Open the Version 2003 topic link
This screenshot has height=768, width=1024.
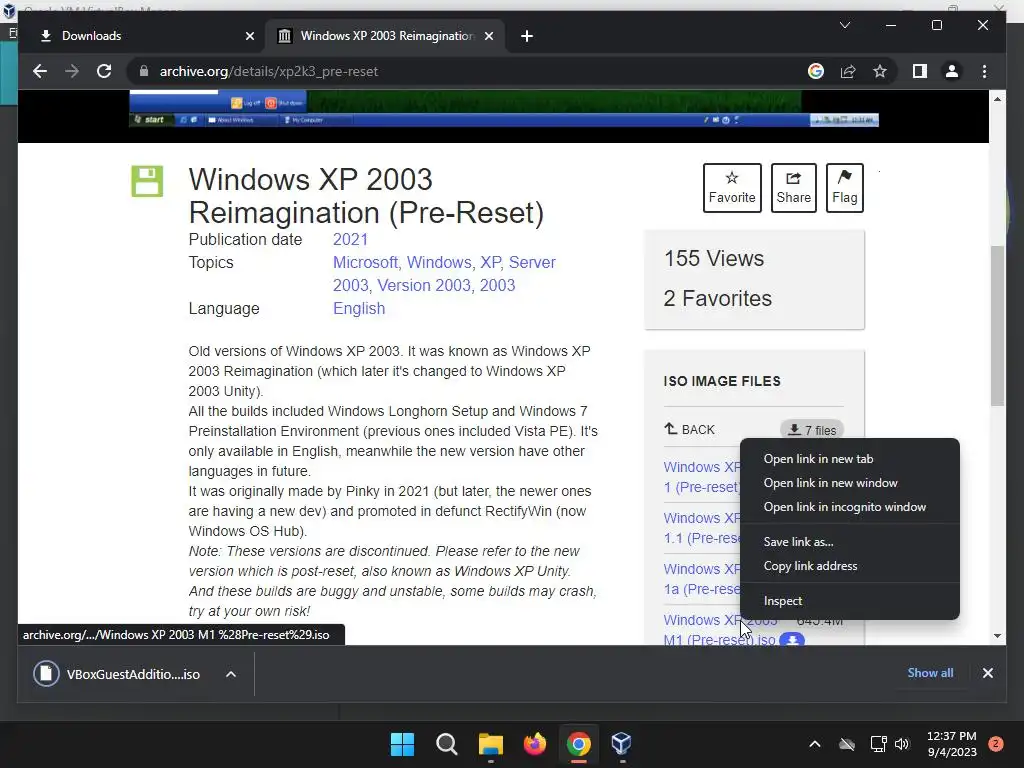tap(424, 285)
